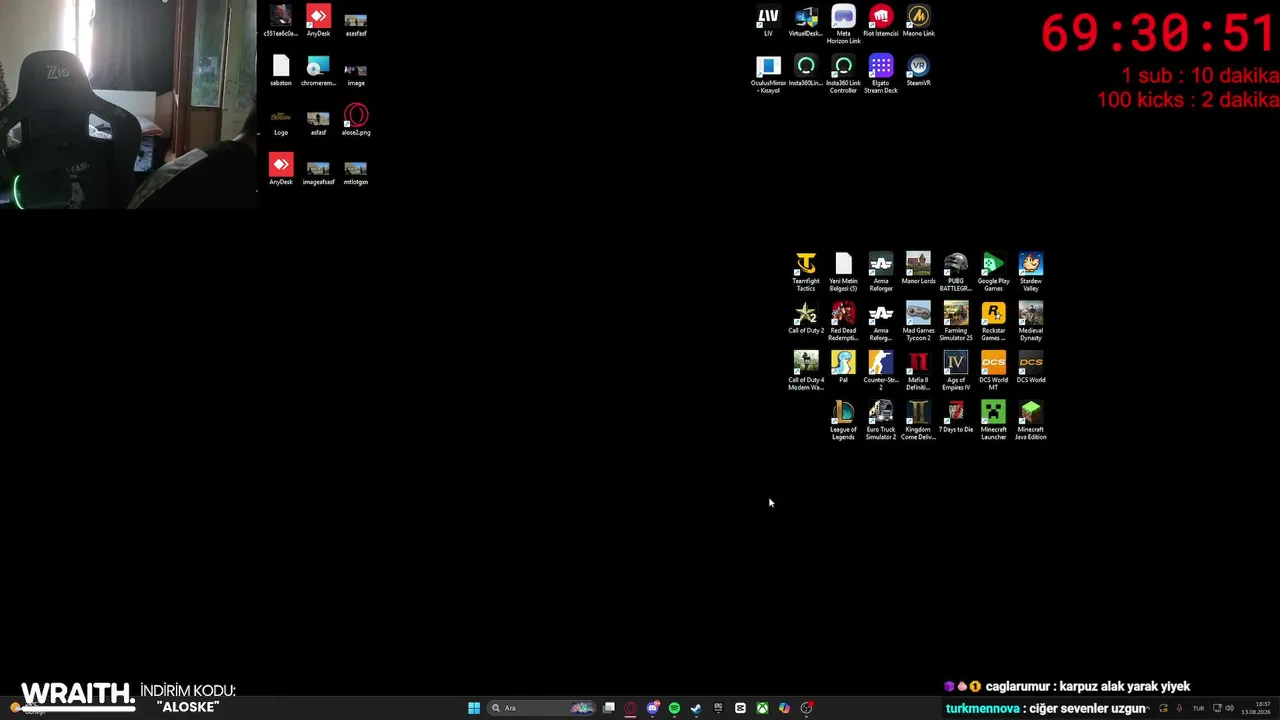Click the Manor Lords shortcut
This screenshot has height=720, width=1280.
click(918, 268)
